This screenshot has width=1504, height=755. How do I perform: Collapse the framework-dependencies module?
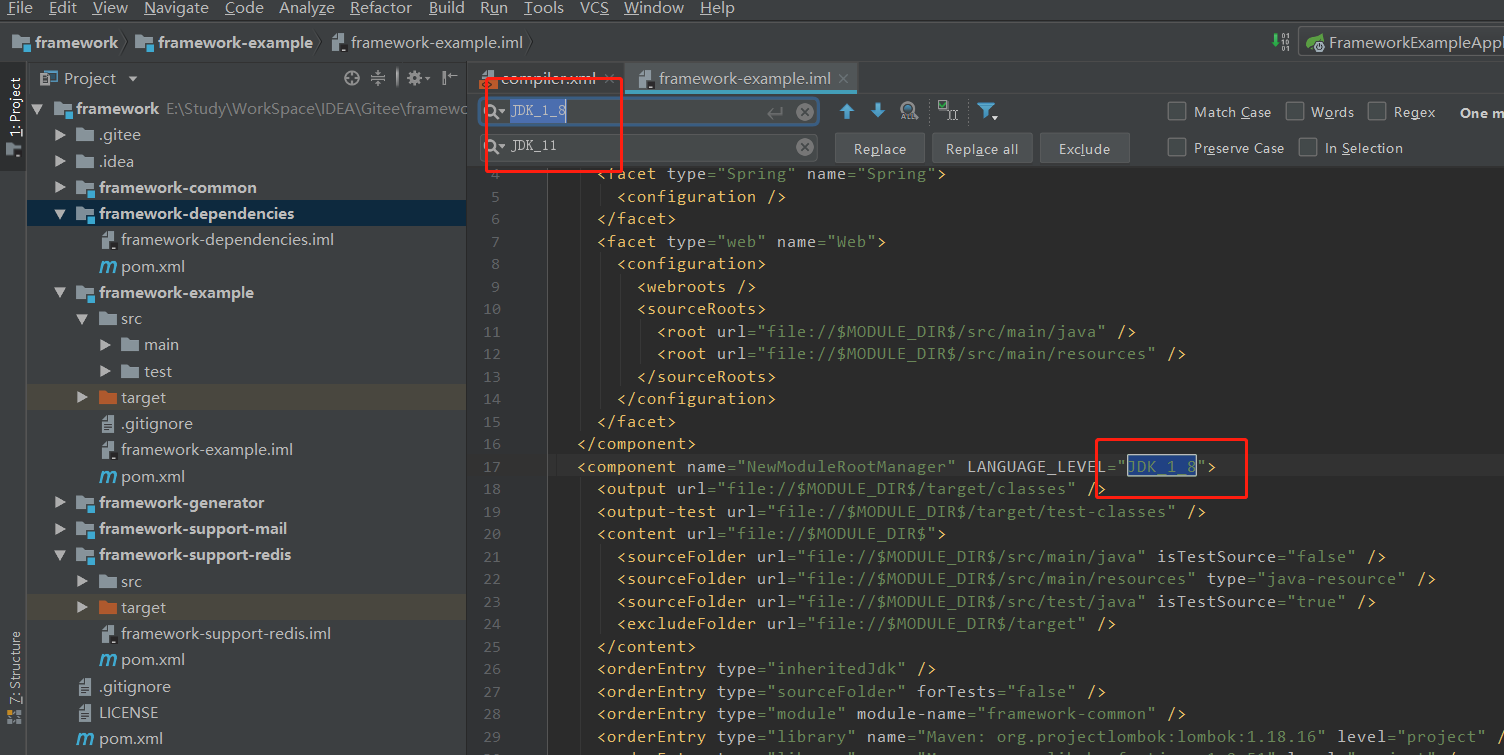(60, 213)
